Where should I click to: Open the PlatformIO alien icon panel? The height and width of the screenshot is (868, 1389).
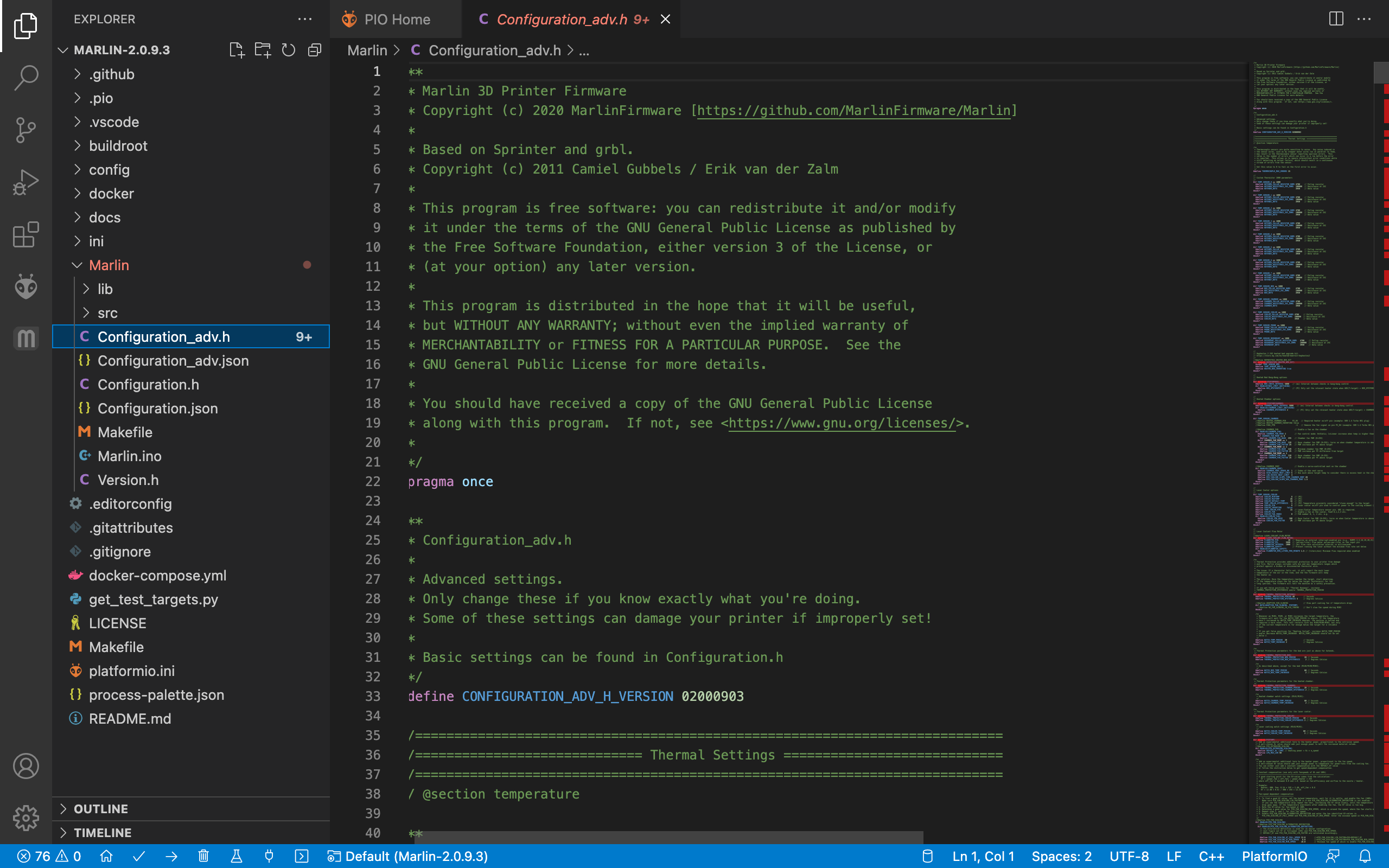click(26, 286)
